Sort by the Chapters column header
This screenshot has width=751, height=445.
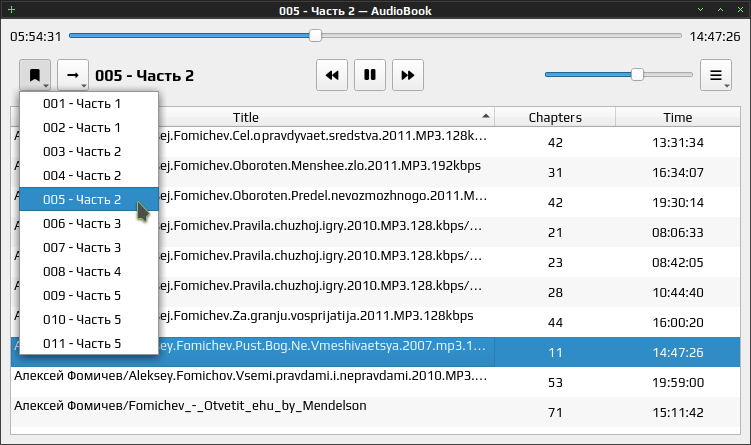pos(555,117)
